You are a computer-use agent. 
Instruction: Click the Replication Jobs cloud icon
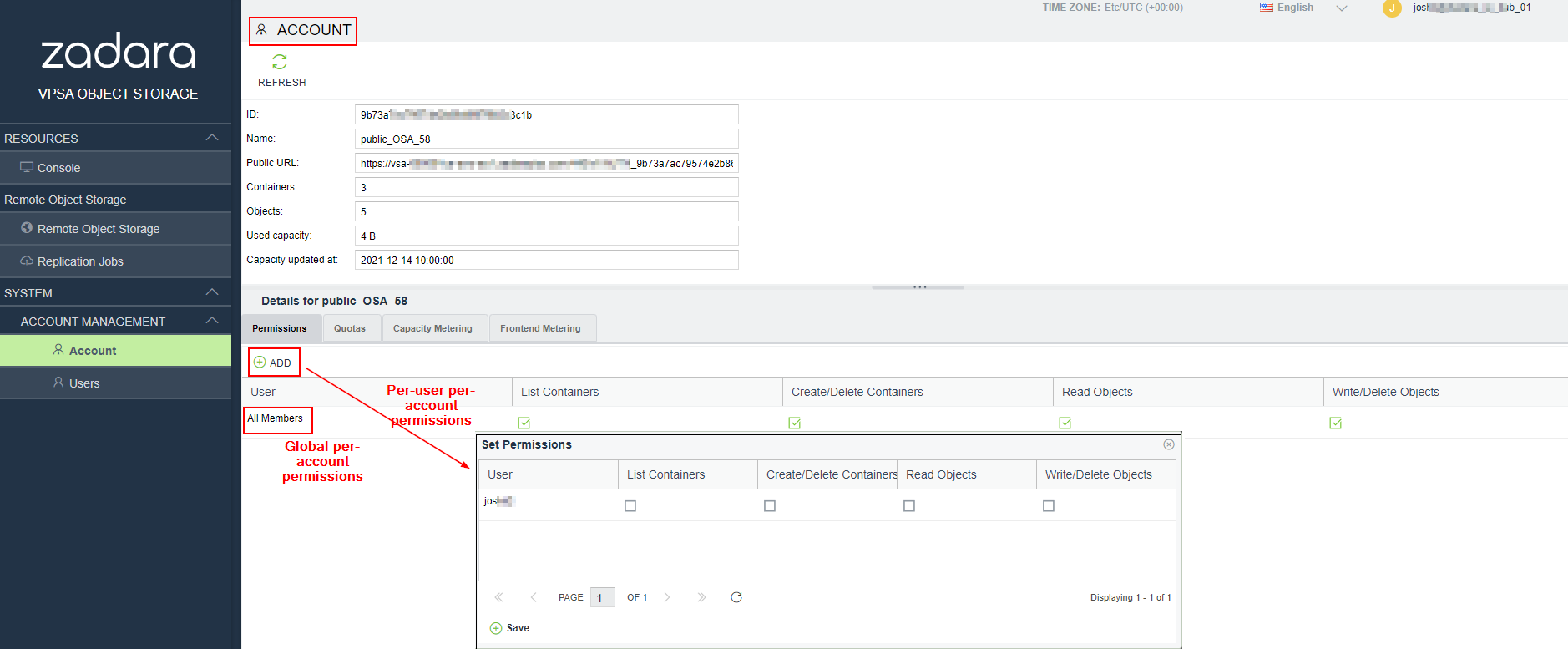[x=27, y=261]
